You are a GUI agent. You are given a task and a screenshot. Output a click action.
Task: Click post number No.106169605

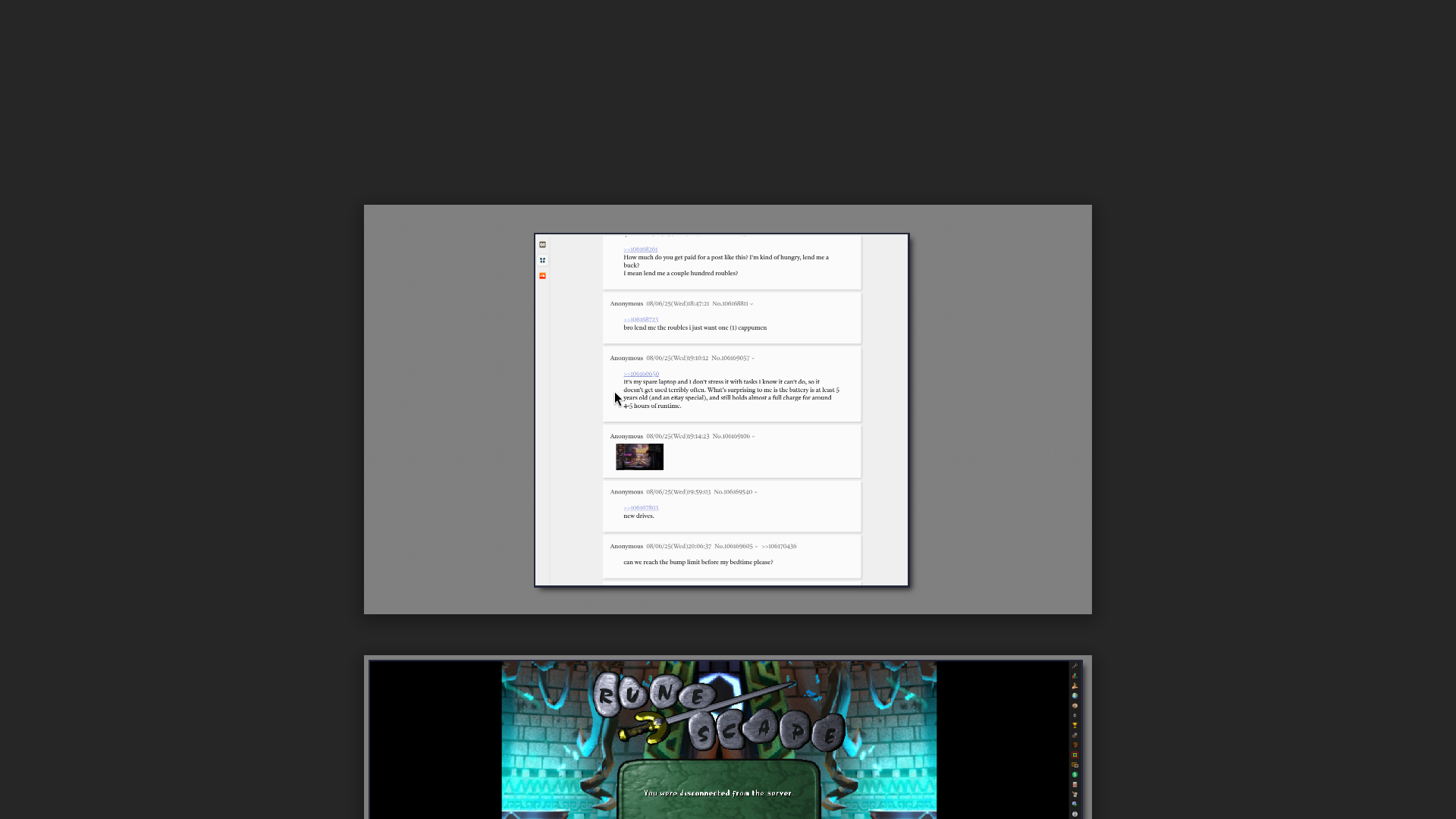[x=733, y=546]
